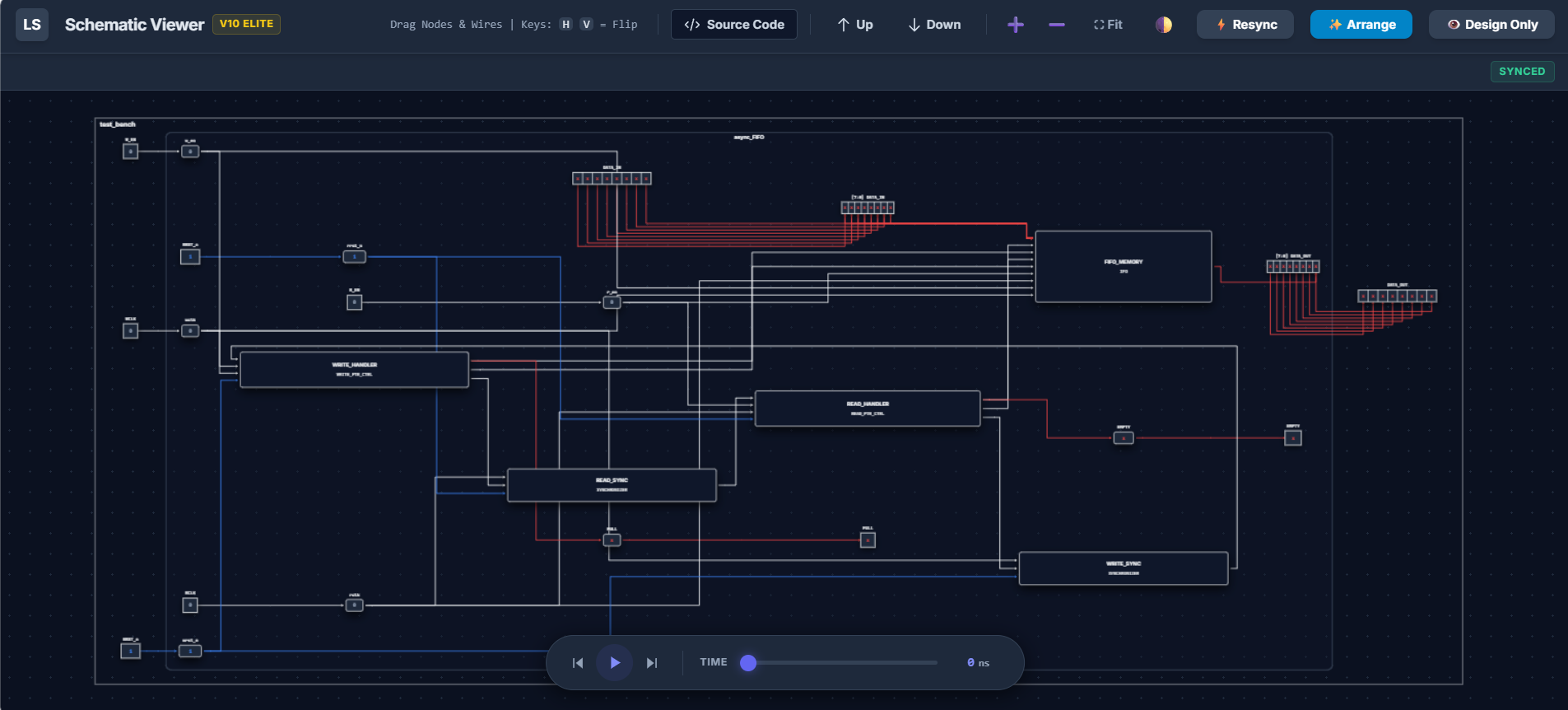Image resolution: width=1568 pixels, height=710 pixels.
Task: Click the async_FIFO module label
Action: 749,138
